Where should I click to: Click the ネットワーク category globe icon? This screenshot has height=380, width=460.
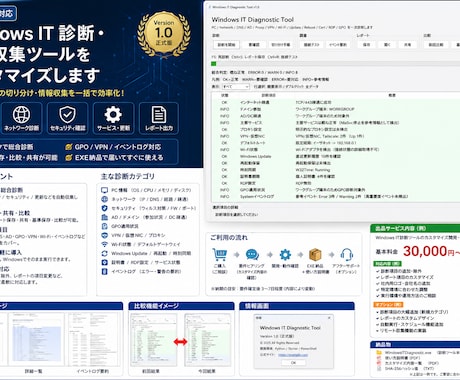[104, 199]
